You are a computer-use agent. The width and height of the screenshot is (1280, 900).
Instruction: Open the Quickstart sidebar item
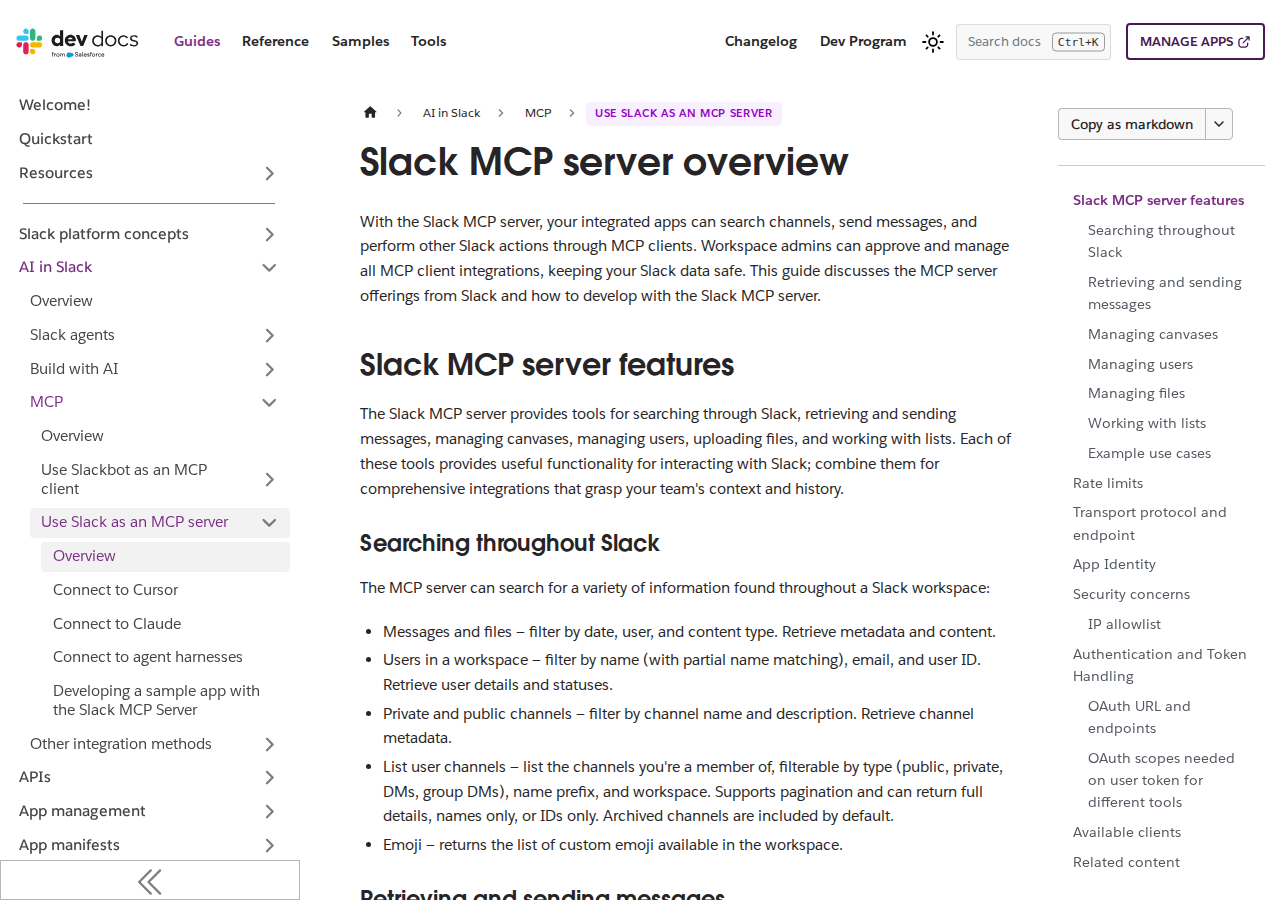click(56, 139)
